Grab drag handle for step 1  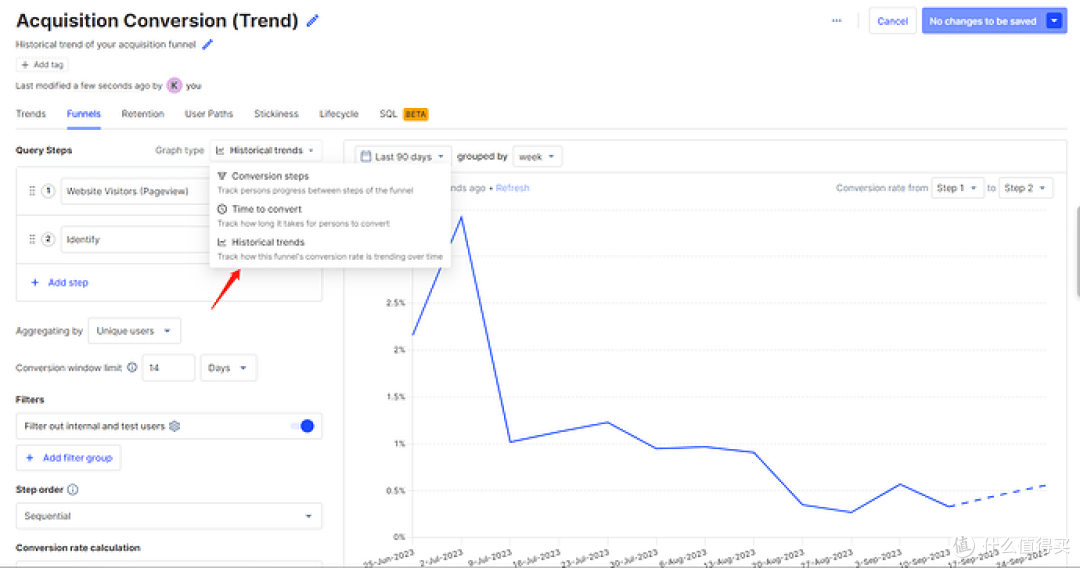point(32,191)
